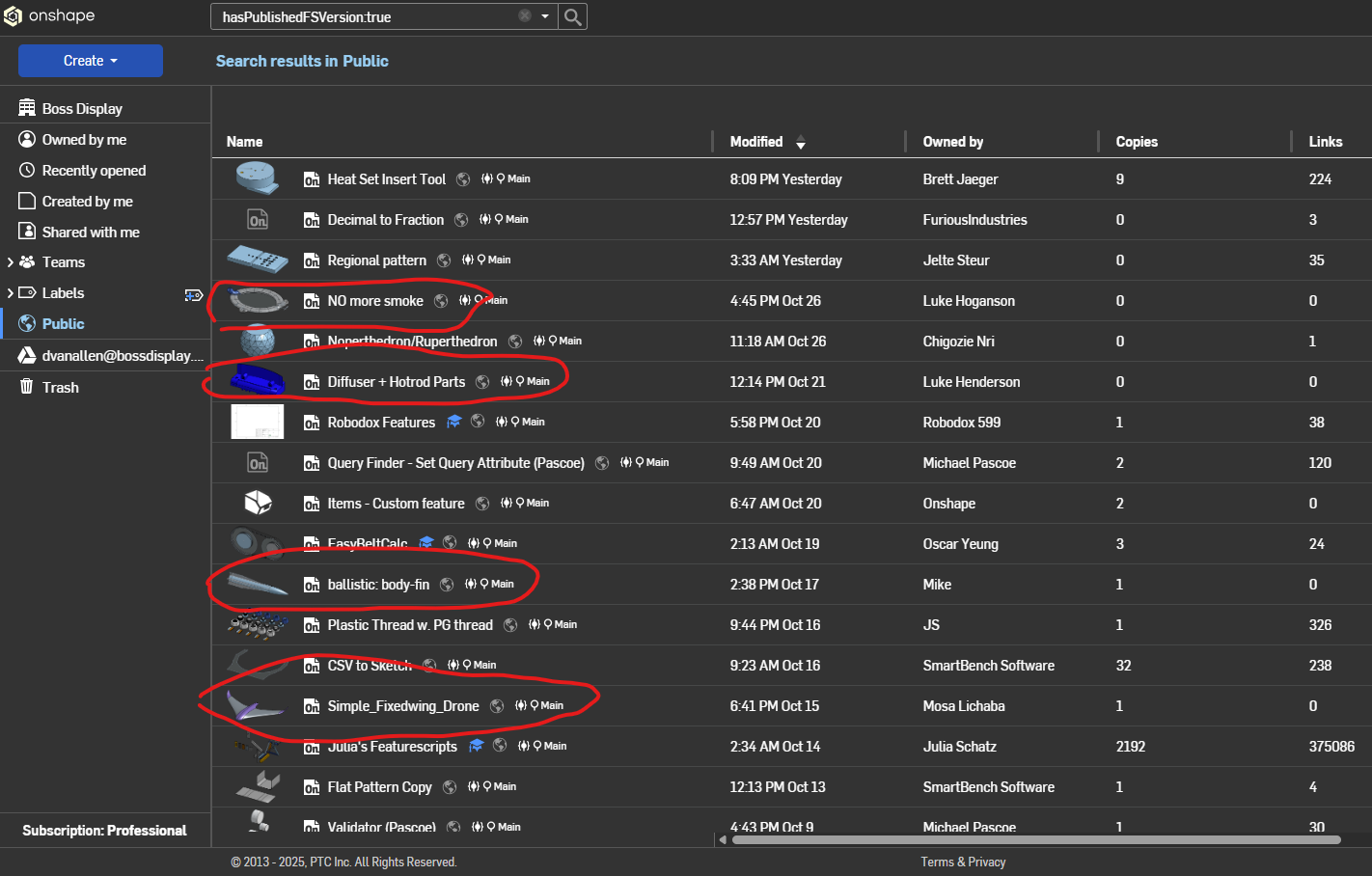
Task: Click the Plastic Thread w. PG thread thumbnail
Action: [258, 624]
